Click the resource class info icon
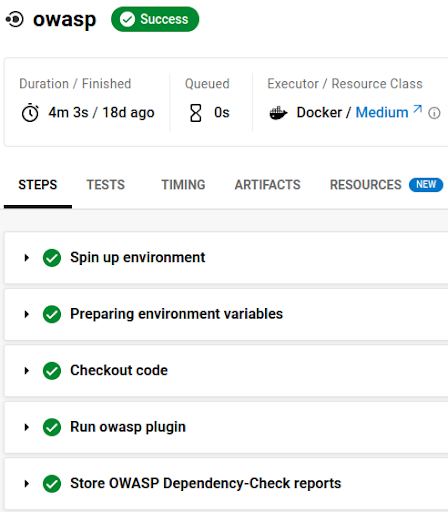448x512 pixels. click(x=434, y=113)
